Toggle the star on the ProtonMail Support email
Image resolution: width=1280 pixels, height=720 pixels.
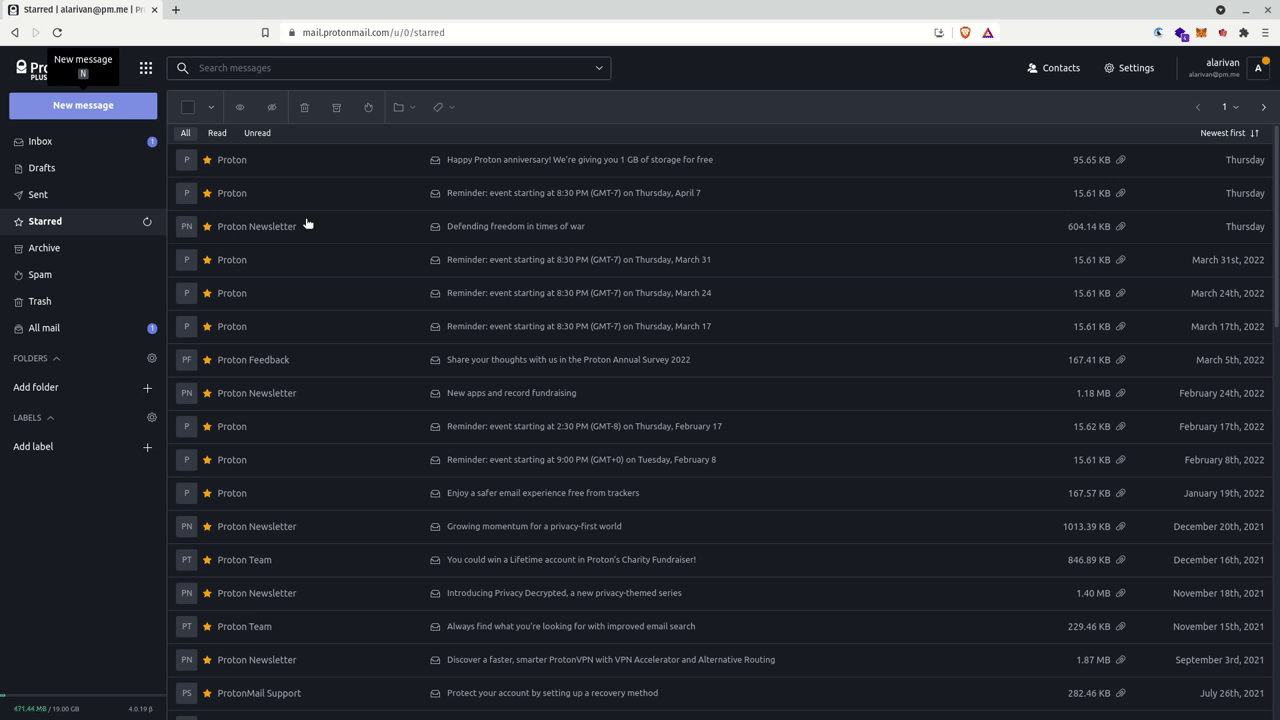pos(206,692)
